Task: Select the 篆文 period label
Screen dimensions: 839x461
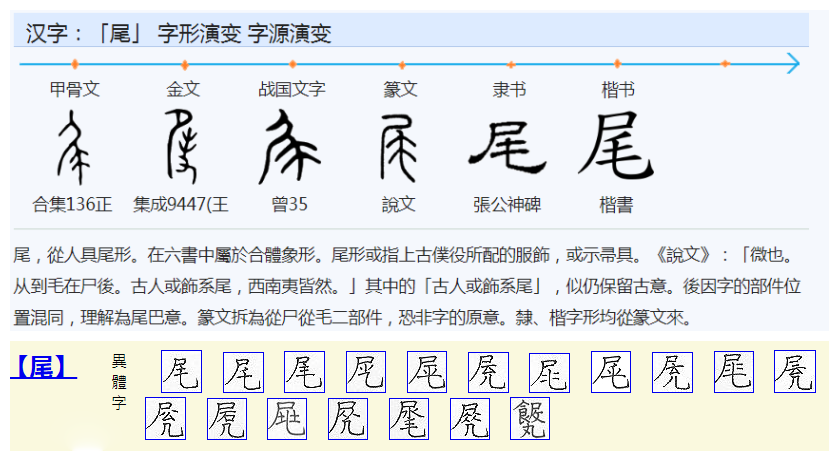Action: (x=400, y=89)
